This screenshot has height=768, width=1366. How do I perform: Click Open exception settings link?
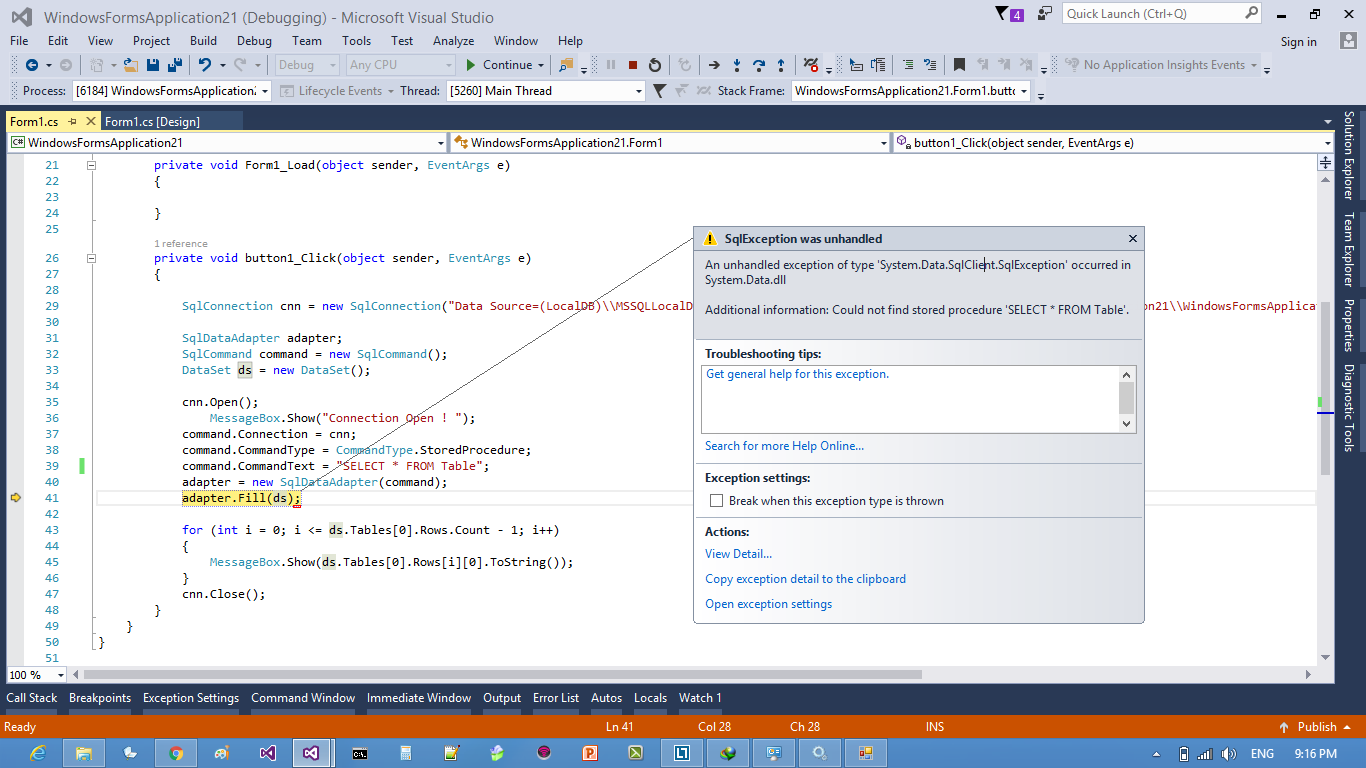click(x=768, y=604)
